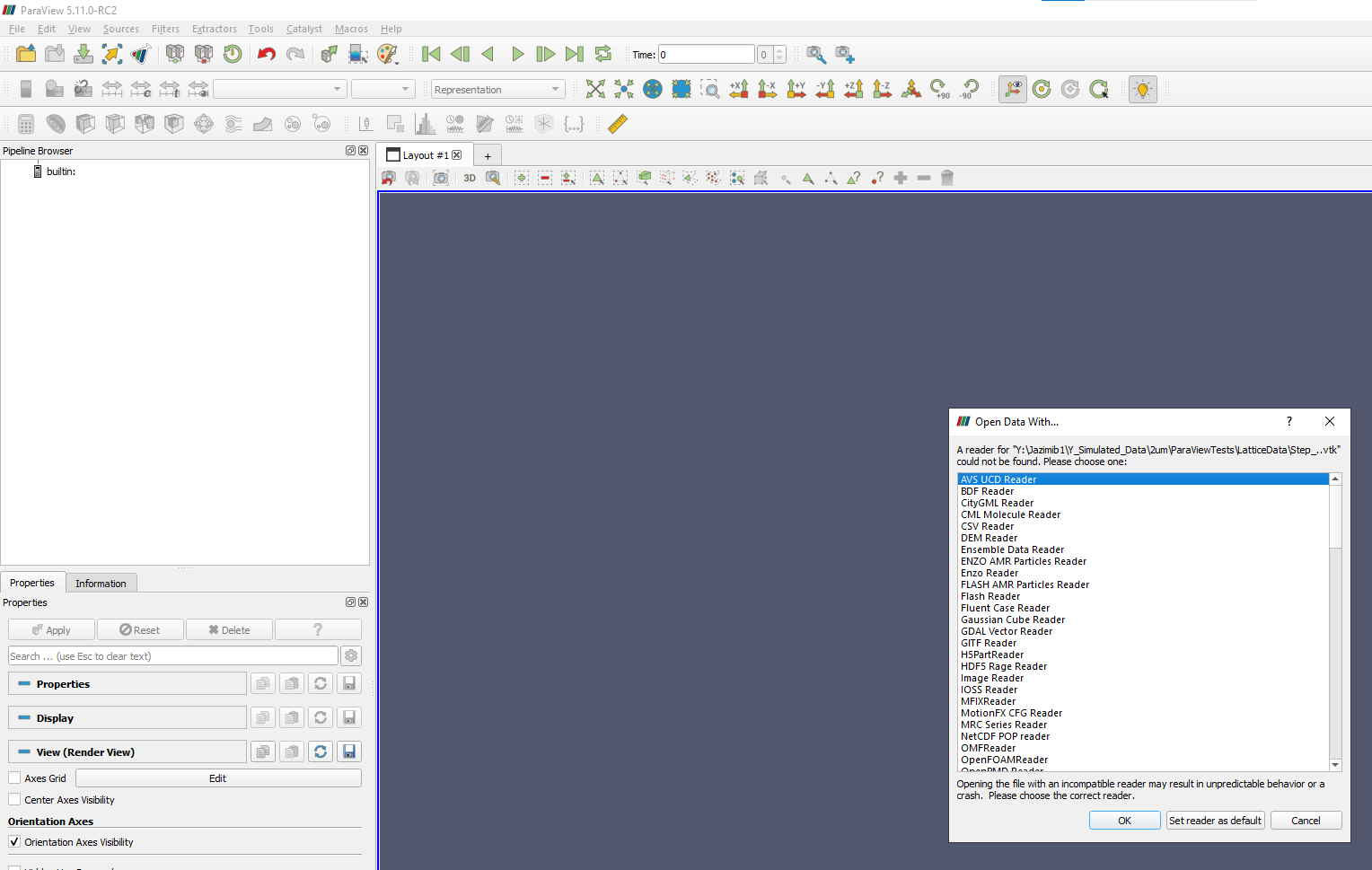The width and height of the screenshot is (1372, 870).
Task: Click the Play animation button
Action: [517, 54]
